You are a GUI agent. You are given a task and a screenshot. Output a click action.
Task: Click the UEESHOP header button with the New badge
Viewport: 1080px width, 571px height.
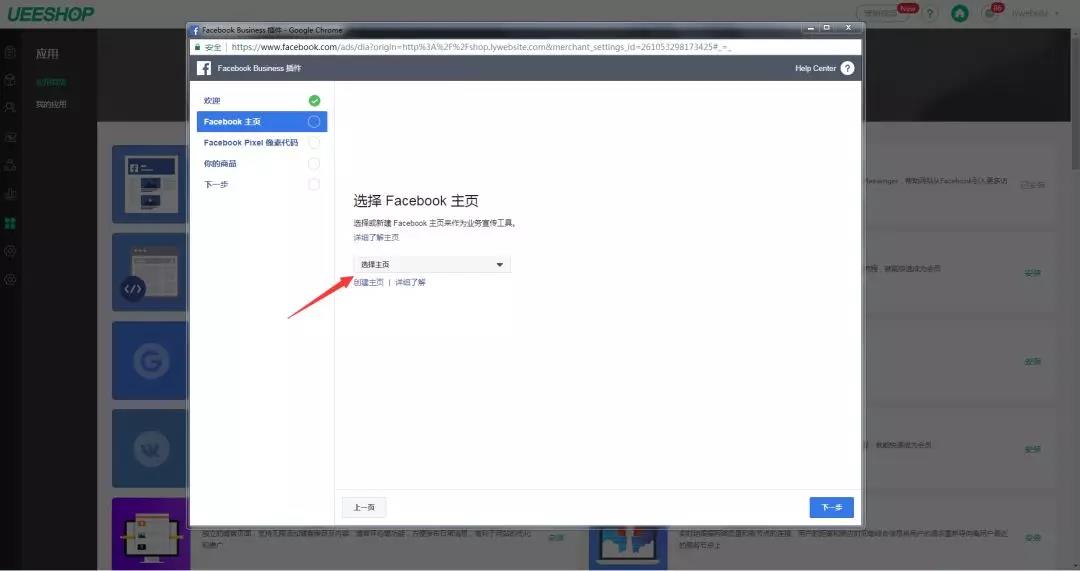click(x=886, y=12)
